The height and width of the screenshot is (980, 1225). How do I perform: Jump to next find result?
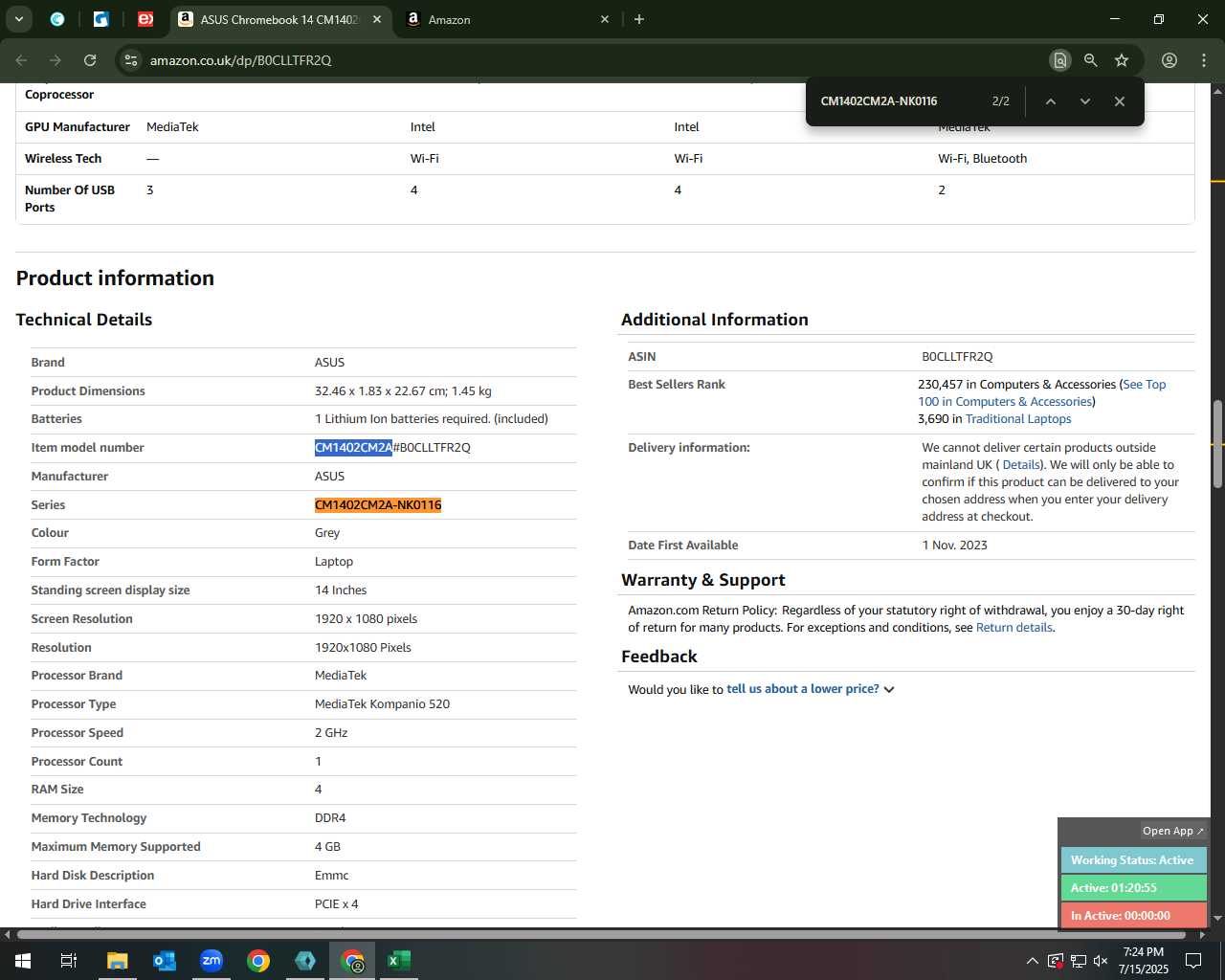point(1084,101)
